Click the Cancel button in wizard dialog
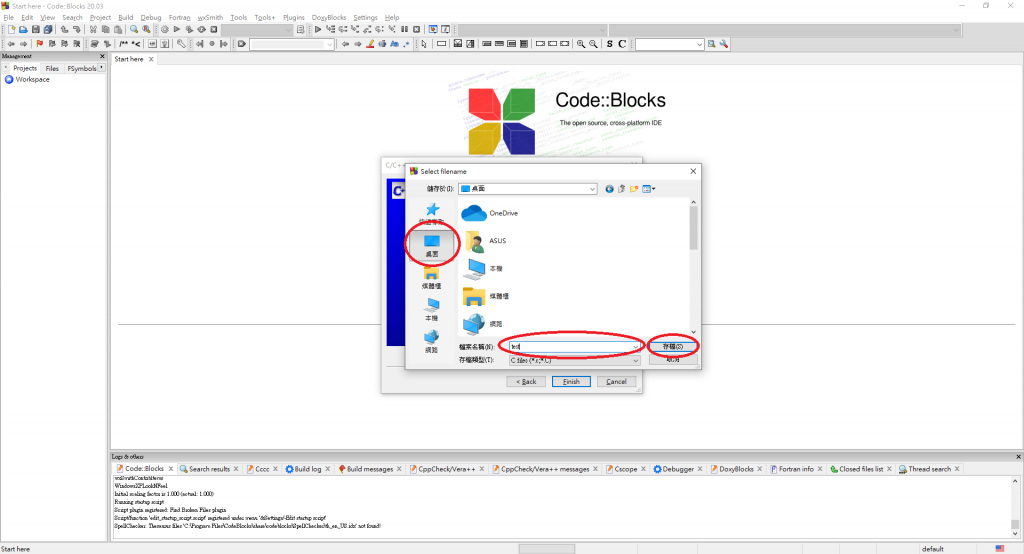Screen dimensions: 1024x554 pyautogui.click(x=616, y=382)
